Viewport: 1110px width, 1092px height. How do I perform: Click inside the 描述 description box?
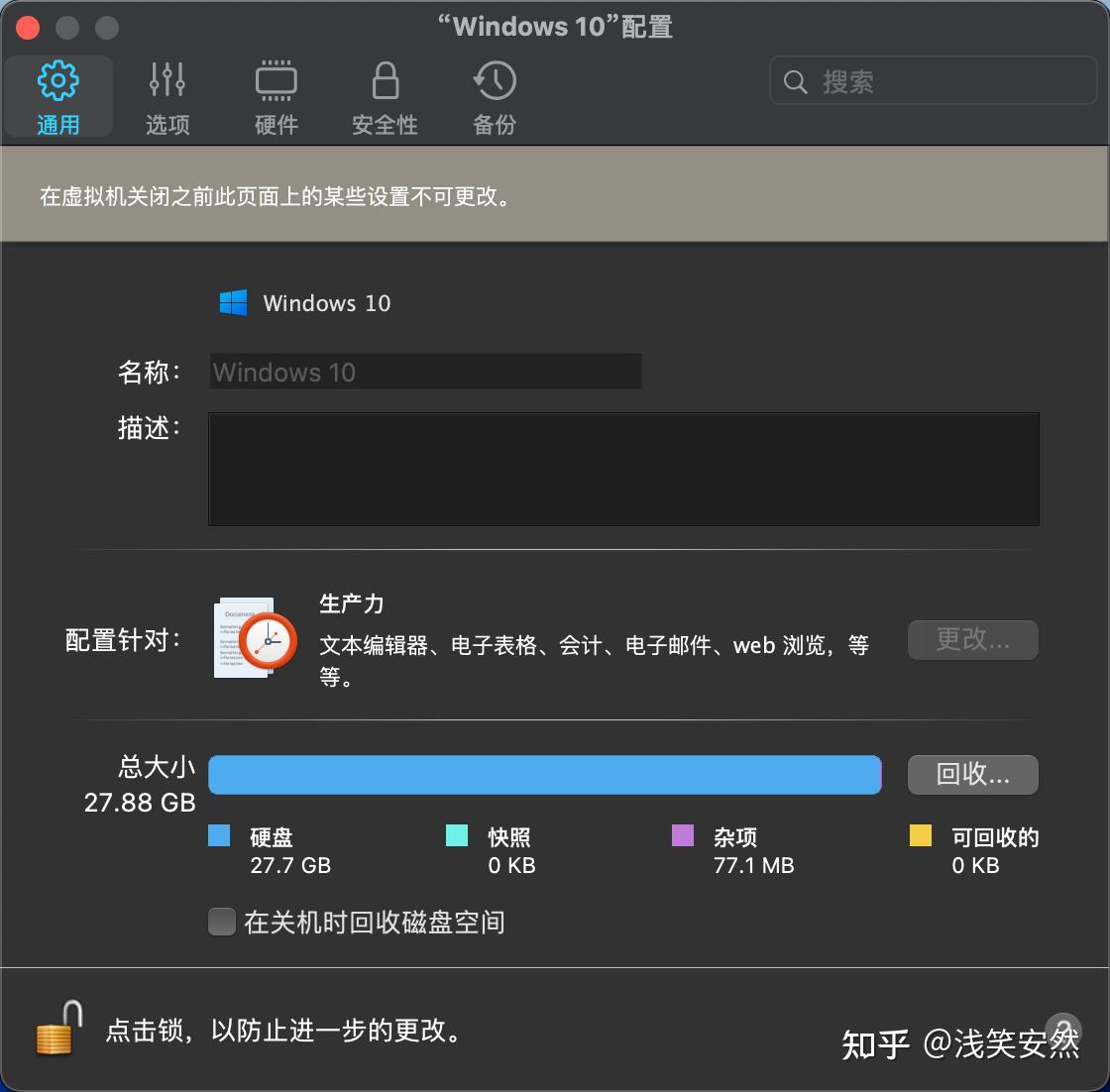coord(622,469)
